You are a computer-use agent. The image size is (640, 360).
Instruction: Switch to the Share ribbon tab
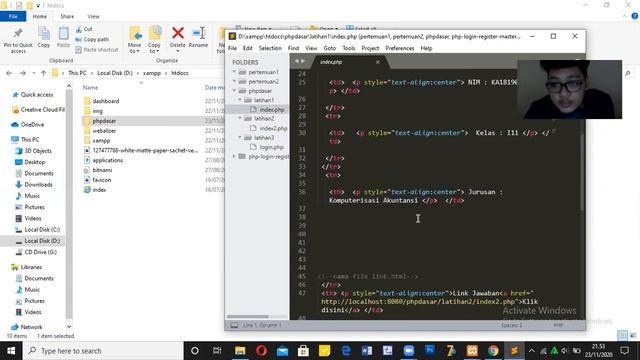coord(67,16)
